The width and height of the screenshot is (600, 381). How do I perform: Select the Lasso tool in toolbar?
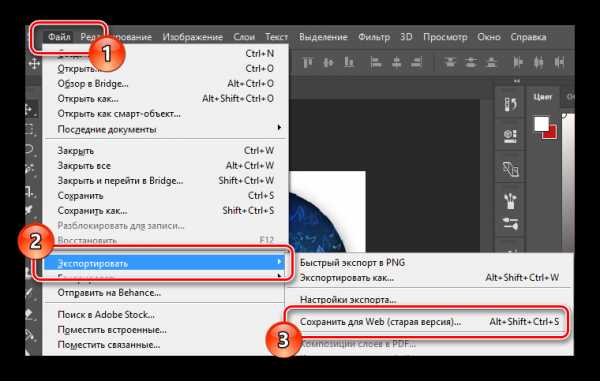pyautogui.click(x=29, y=149)
